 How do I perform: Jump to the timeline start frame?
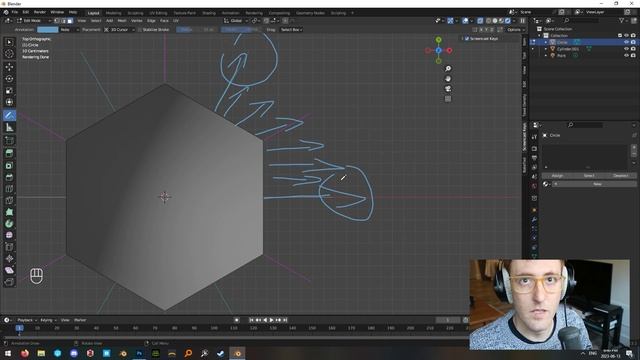pyautogui.click(x=251, y=320)
